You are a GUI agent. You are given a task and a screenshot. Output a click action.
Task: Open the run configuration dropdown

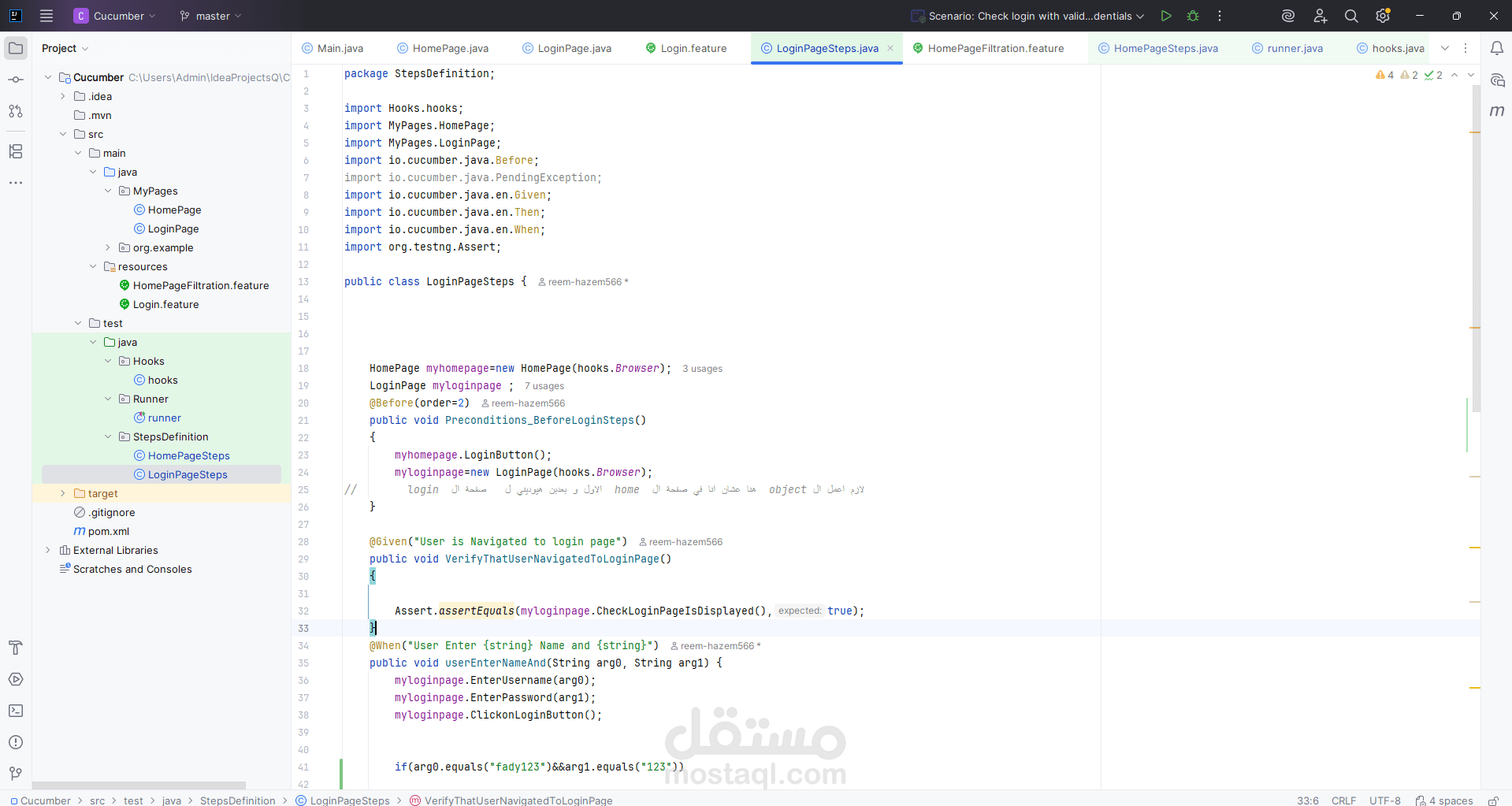(1028, 16)
